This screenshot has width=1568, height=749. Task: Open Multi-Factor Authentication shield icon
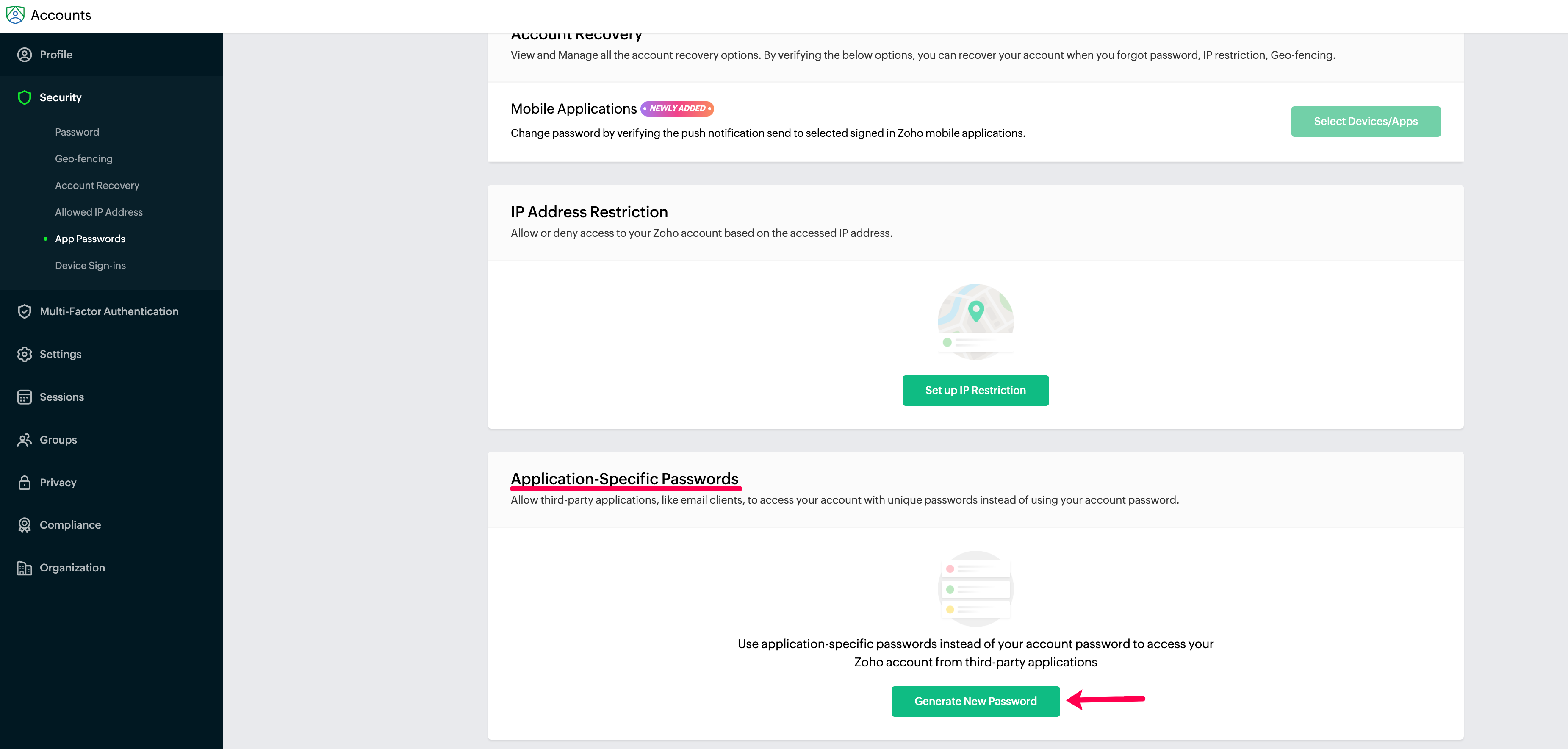coord(24,311)
